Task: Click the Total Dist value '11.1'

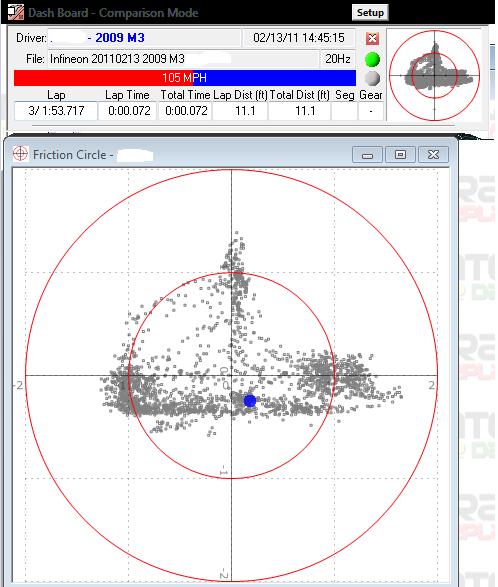Action: pyautogui.click(x=300, y=111)
